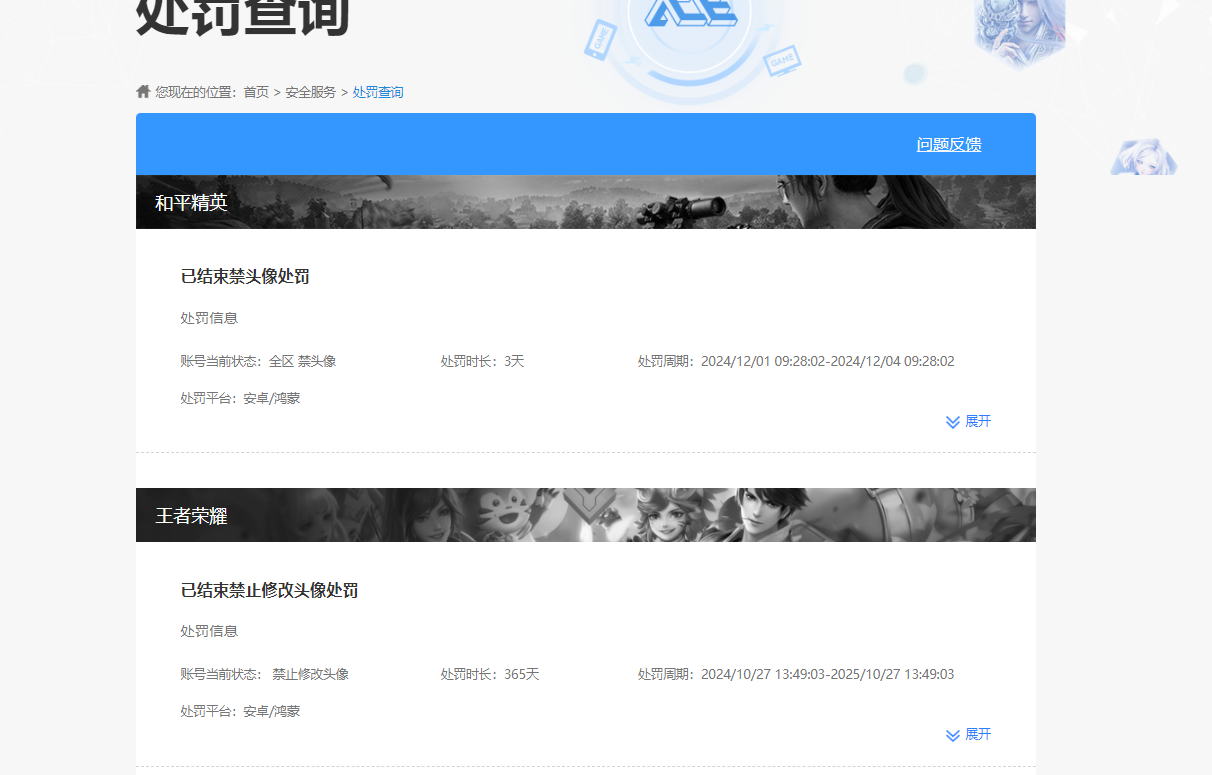Select the 和平精英 game section banner
The height and width of the screenshot is (775, 1212).
586,201
